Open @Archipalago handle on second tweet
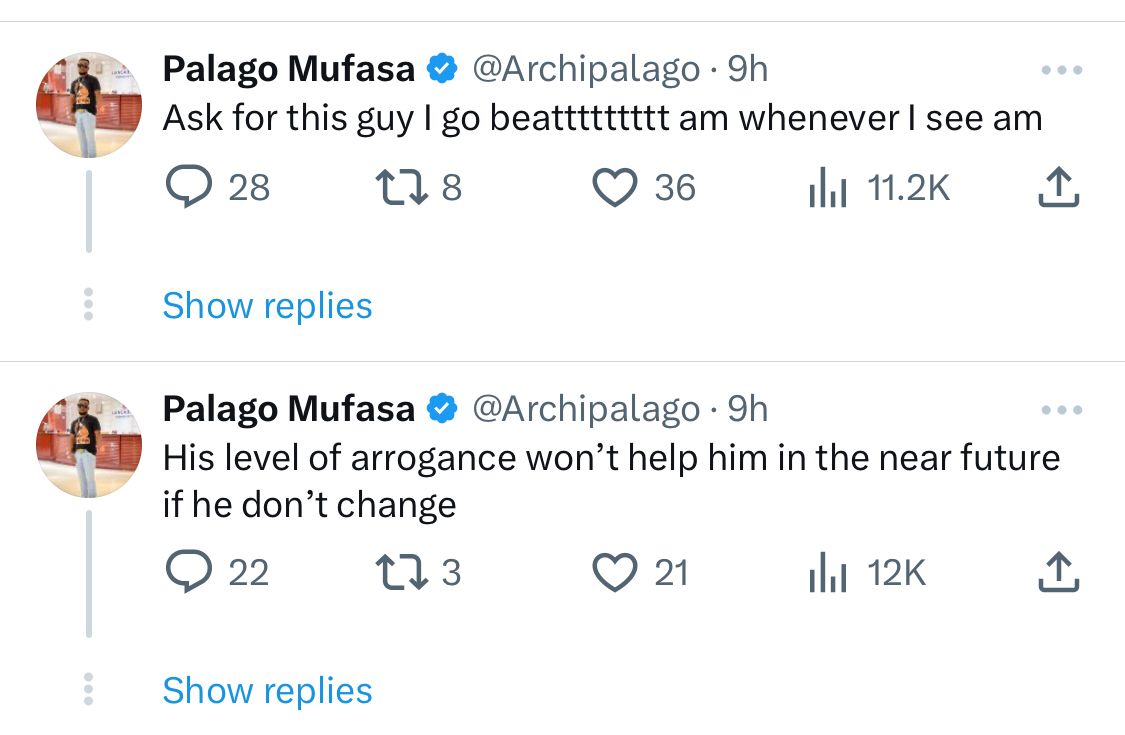This screenshot has width=1125, height=735. [585, 410]
